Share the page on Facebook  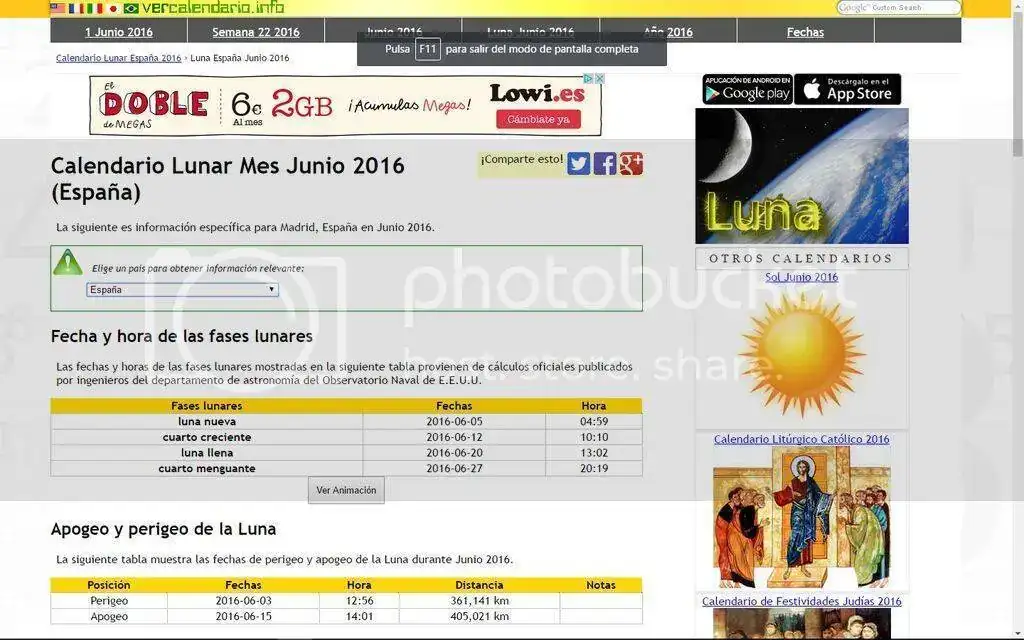coord(605,164)
